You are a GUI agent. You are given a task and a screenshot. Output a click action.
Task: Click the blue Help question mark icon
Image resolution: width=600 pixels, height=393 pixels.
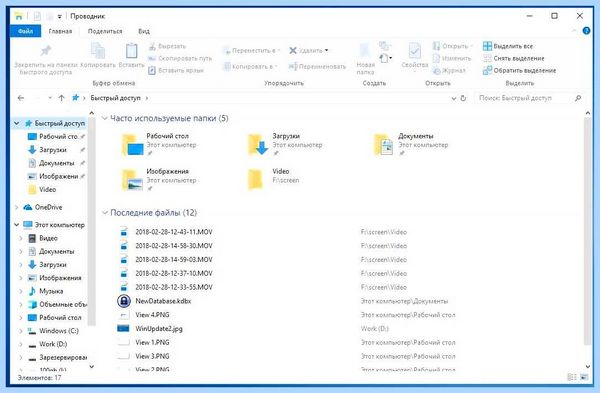pyautogui.click(x=586, y=31)
